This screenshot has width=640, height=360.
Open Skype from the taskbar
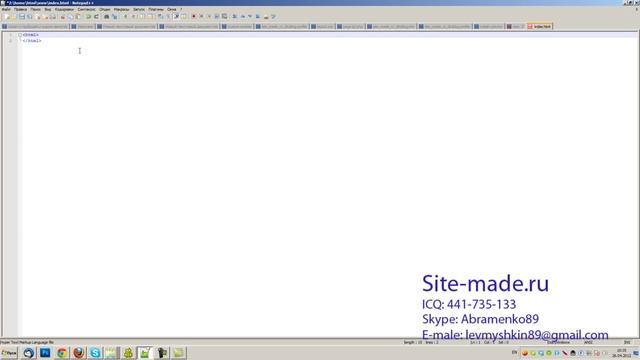click(x=95, y=353)
